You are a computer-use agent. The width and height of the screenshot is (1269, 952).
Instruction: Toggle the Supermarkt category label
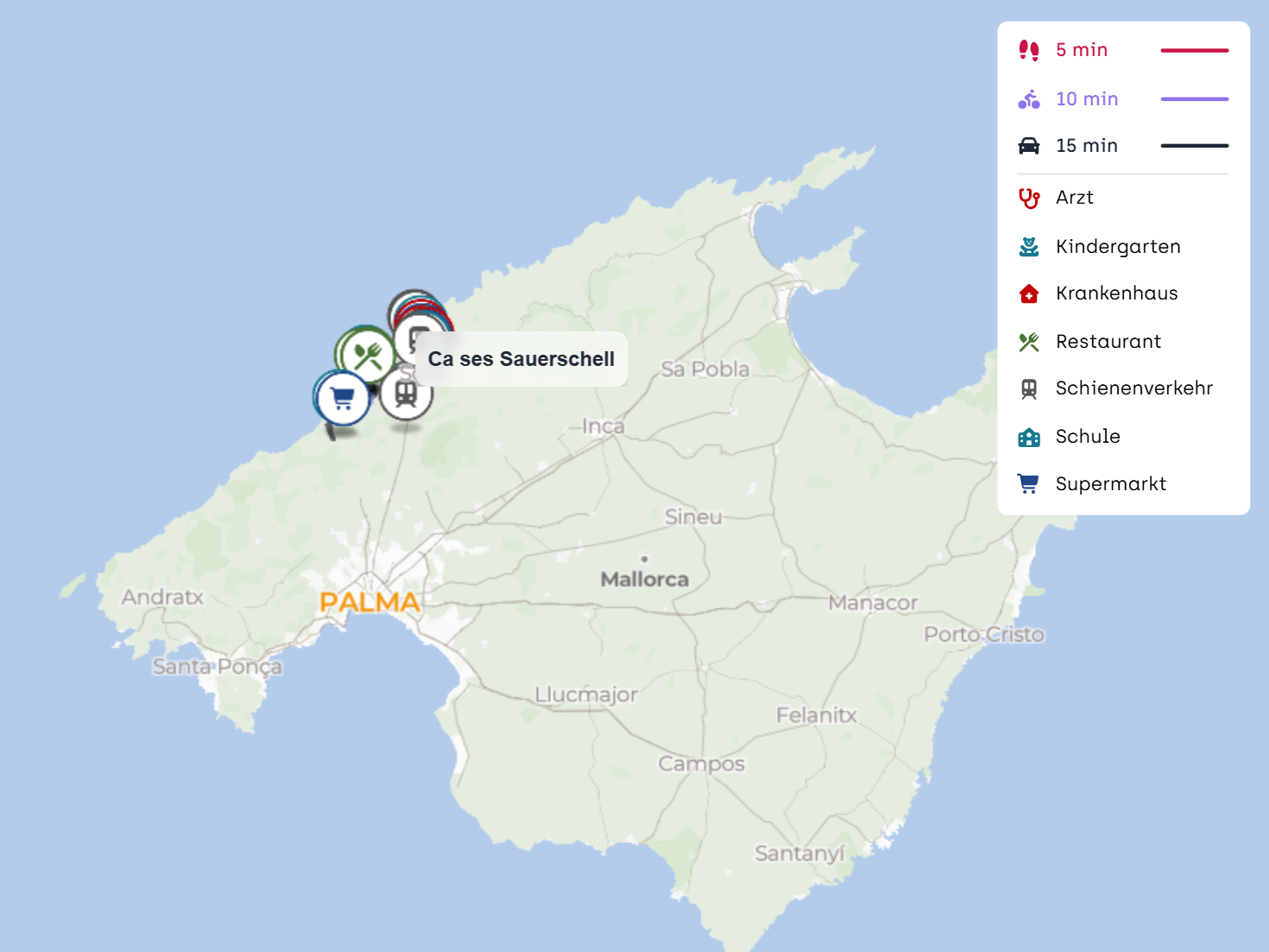[x=1110, y=484]
